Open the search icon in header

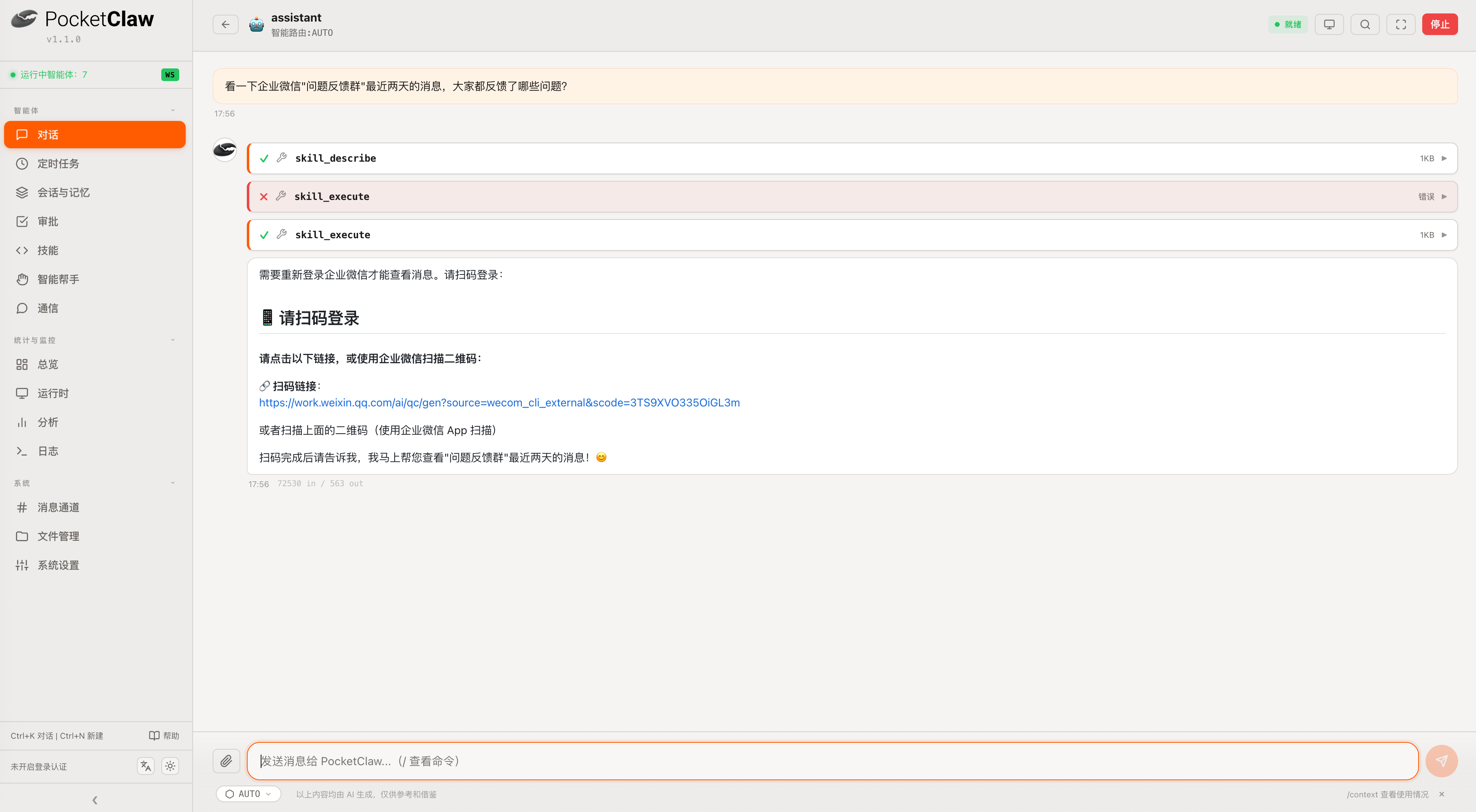pos(1365,24)
